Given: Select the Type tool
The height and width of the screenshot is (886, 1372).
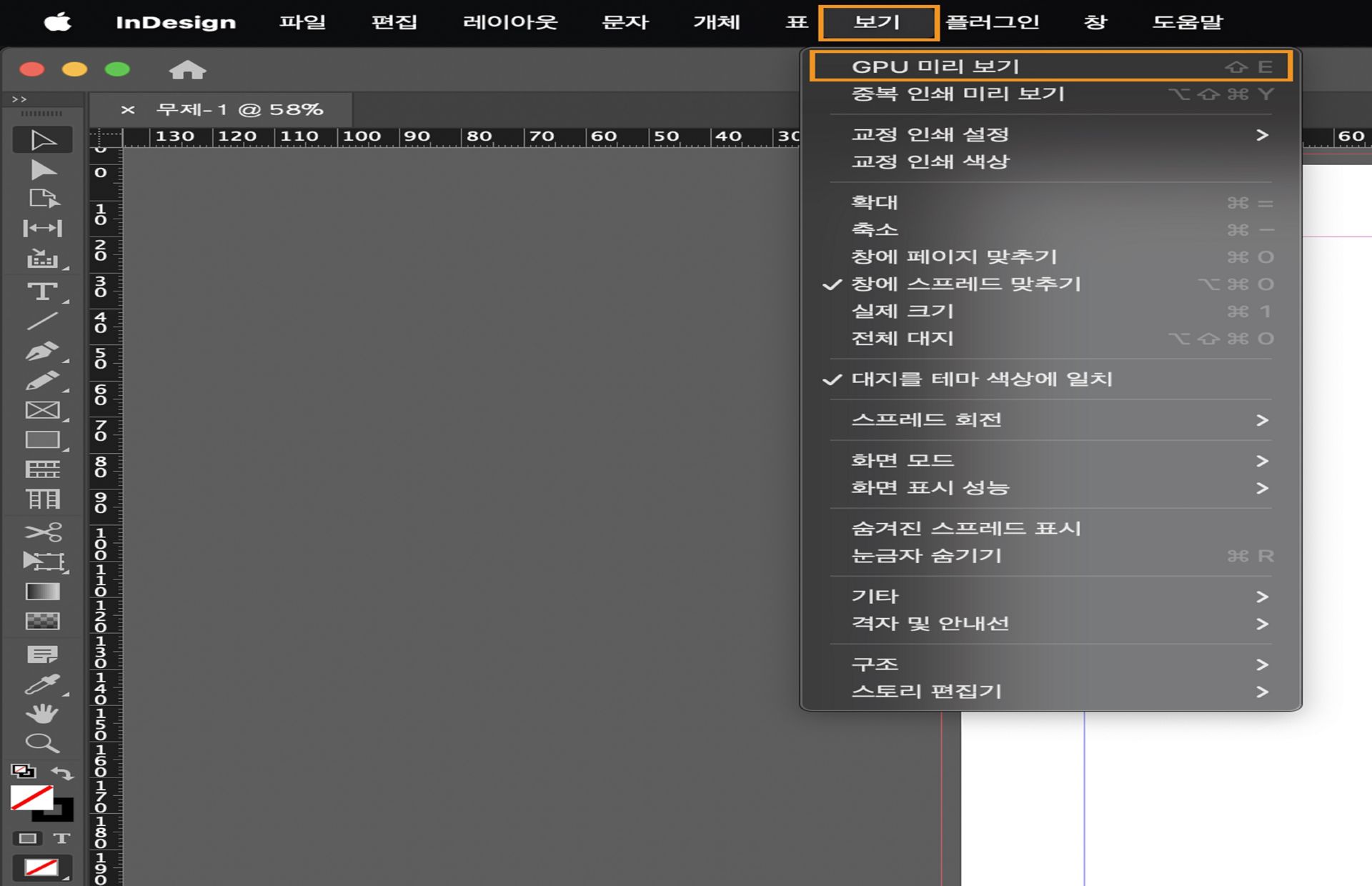Looking at the screenshot, I should pyautogui.click(x=43, y=292).
